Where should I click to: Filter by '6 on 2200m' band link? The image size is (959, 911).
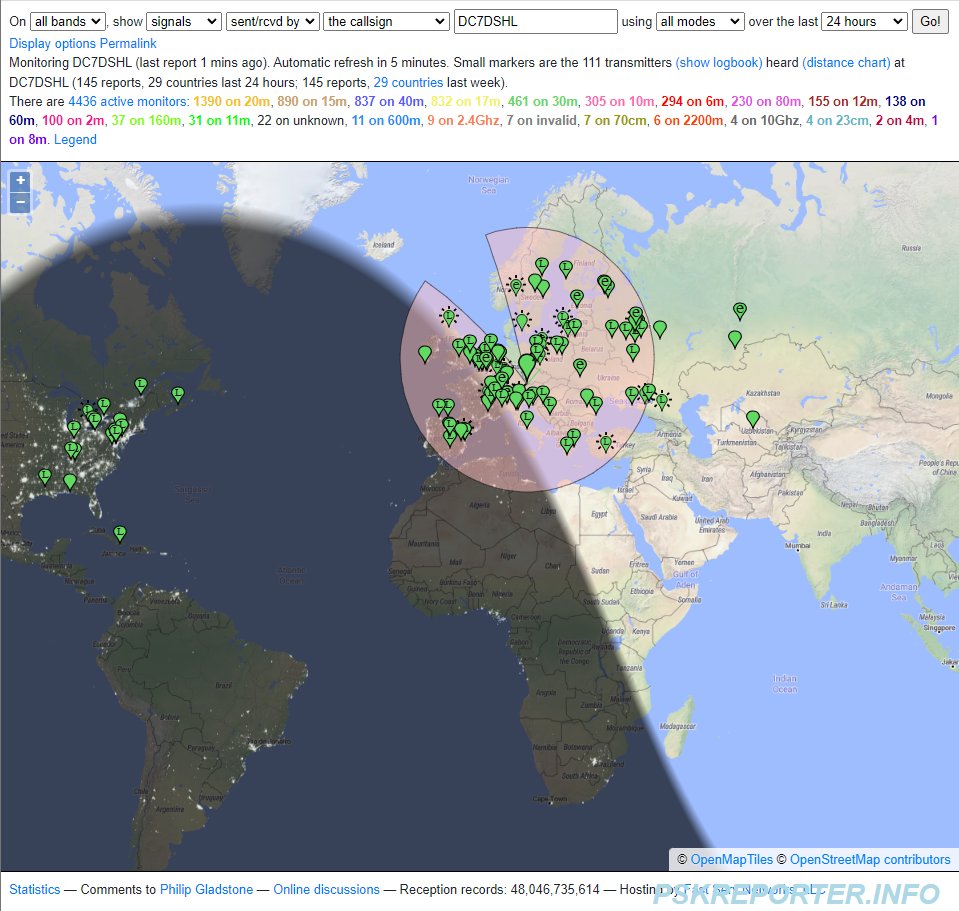click(x=688, y=120)
